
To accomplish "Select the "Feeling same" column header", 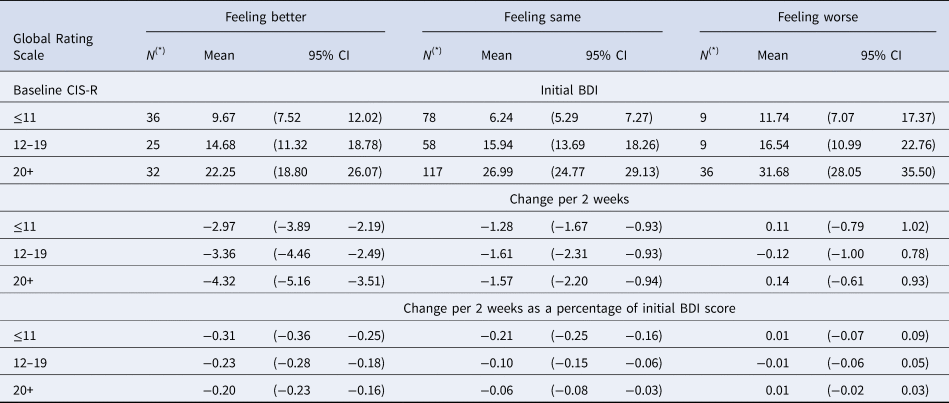I will pos(541,16).
